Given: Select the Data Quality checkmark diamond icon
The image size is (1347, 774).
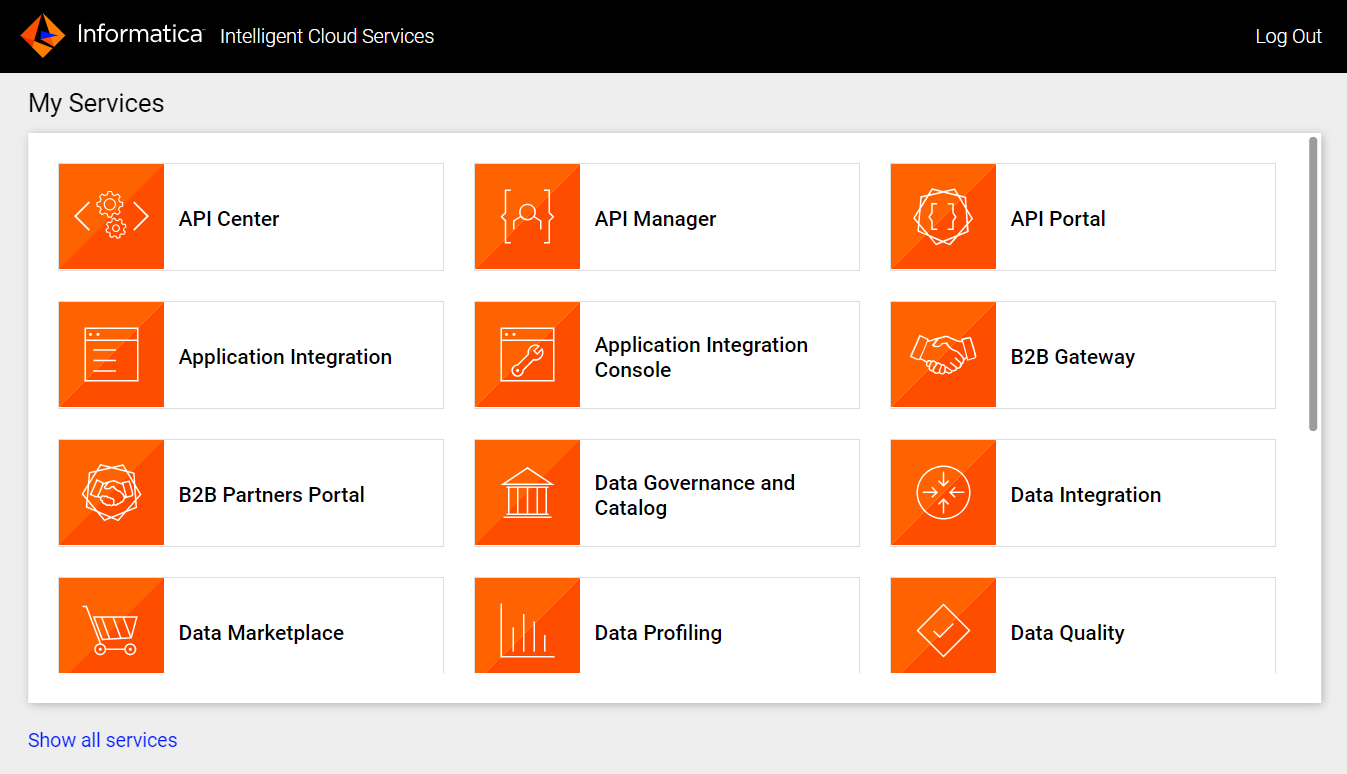Looking at the screenshot, I should click(x=943, y=625).
